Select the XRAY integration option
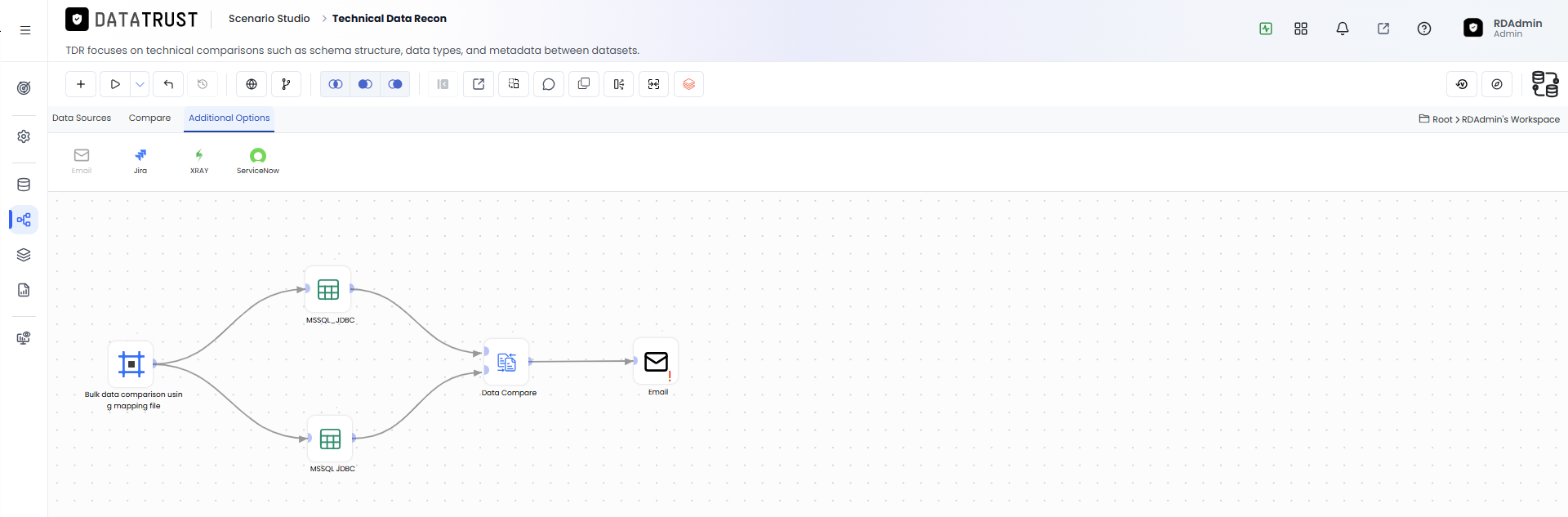Image resolution: width=1568 pixels, height=517 pixels. coord(199,161)
